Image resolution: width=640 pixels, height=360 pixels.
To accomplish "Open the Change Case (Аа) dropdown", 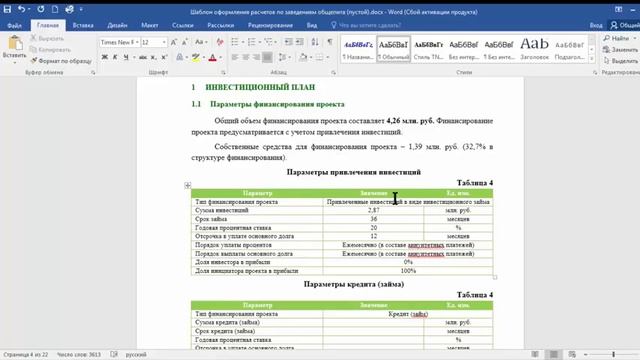I will (200, 42).
